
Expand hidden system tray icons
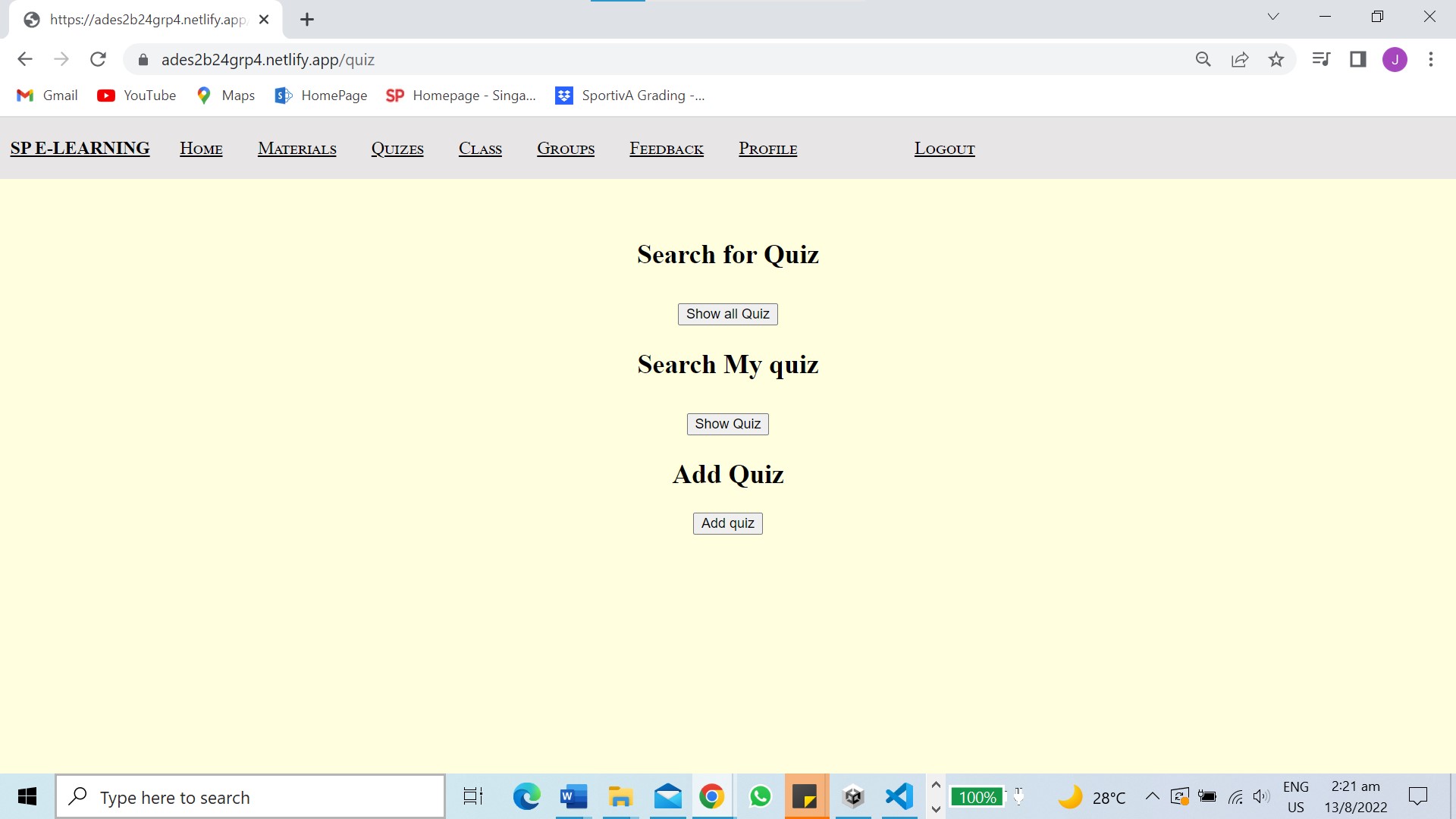pos(1152,796)
